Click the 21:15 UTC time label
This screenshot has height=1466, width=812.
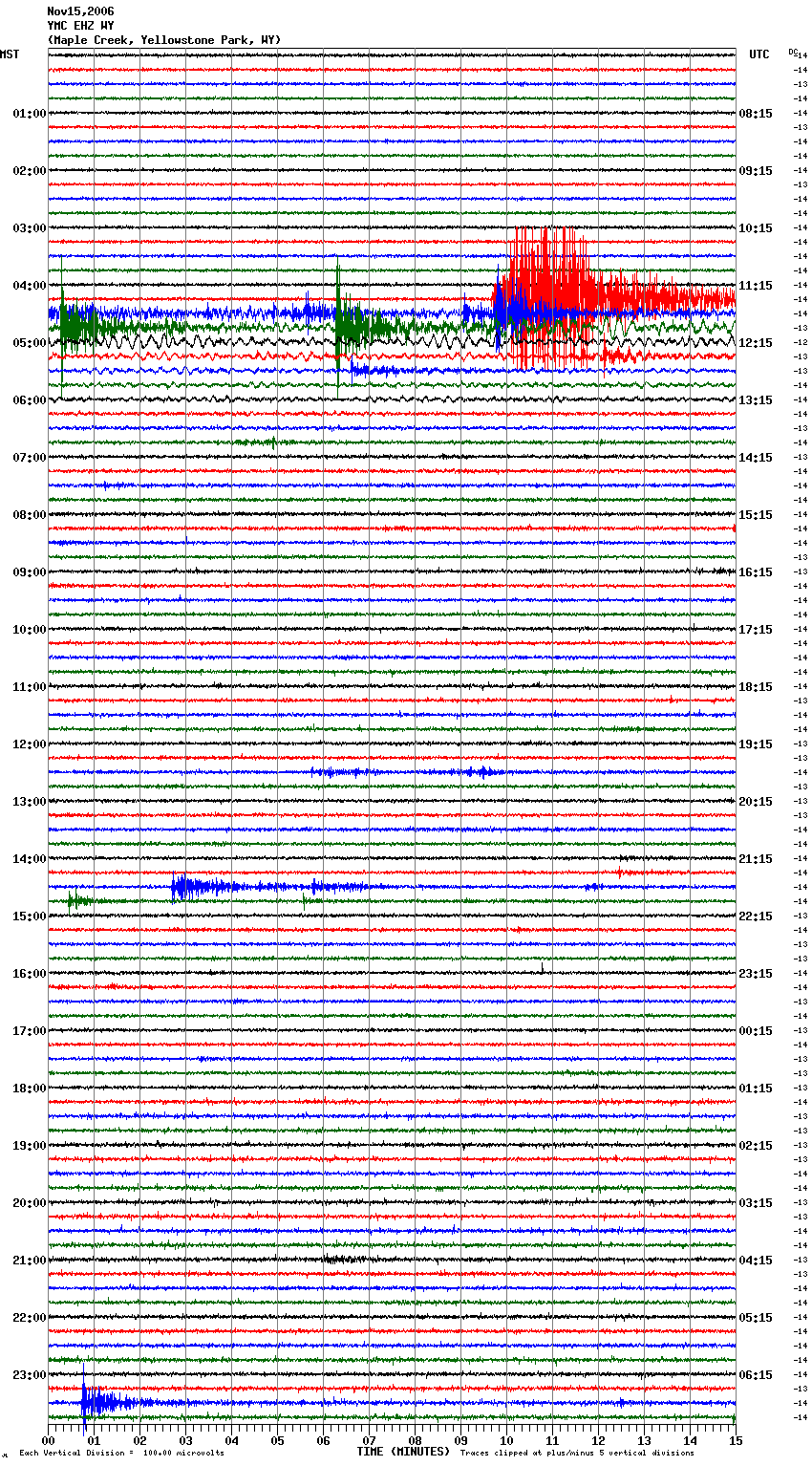click(x=756, y=859)
